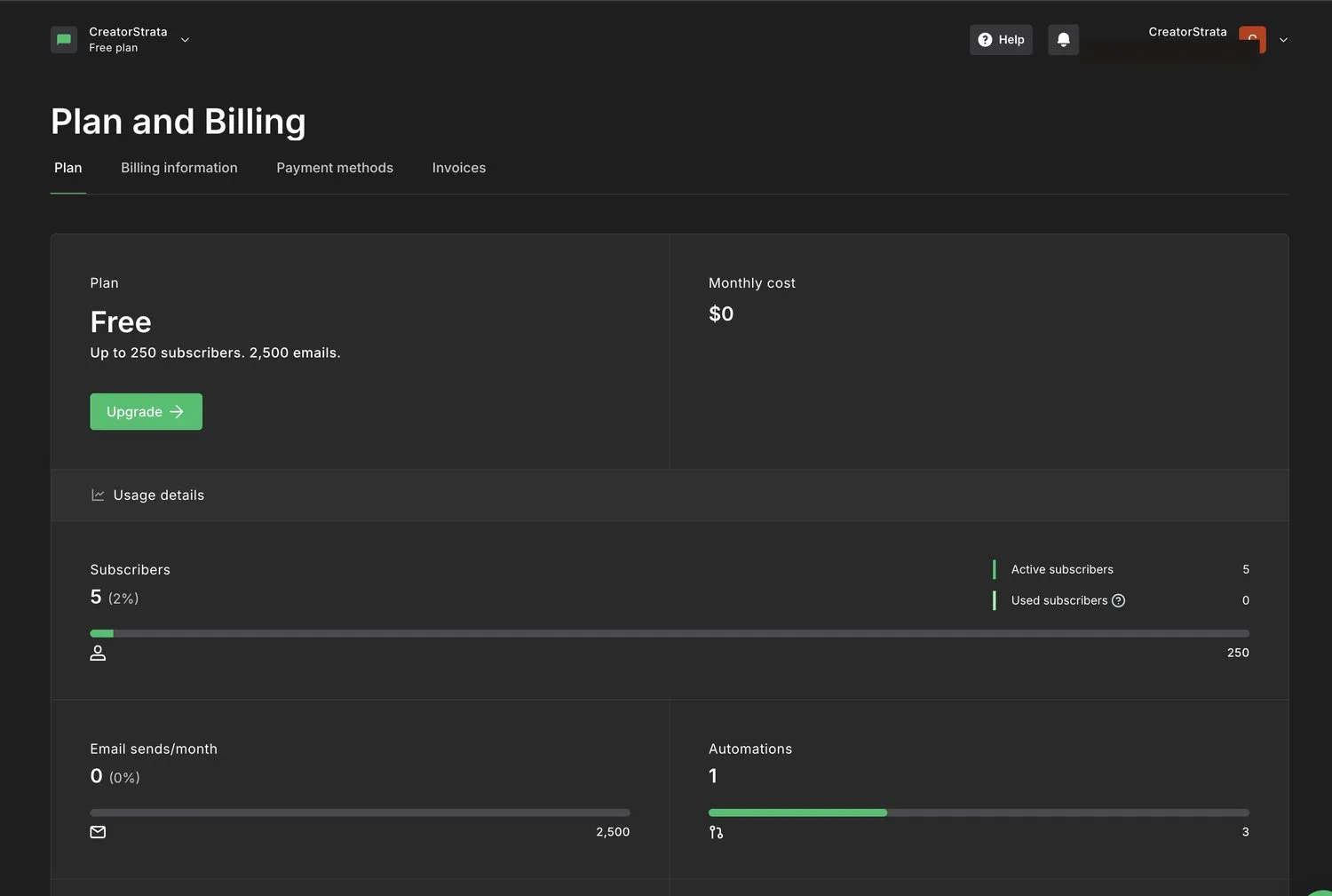The height and width of the screenshot is (896, 1332).
Task: Select the Plan tab
Action: pyautogui.click(x=68, y=168)
